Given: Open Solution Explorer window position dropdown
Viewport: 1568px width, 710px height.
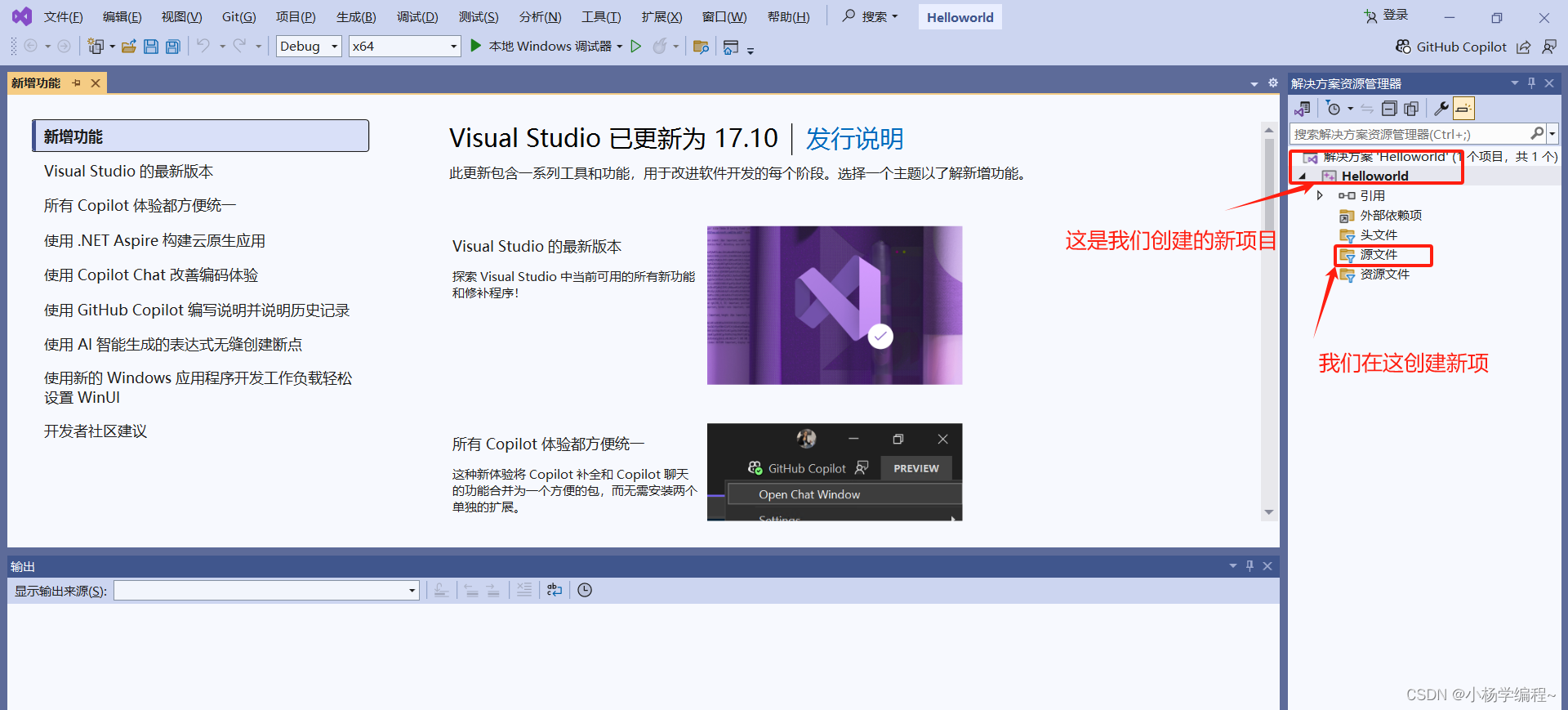Looking at the screenshot, I should click(x=1515, y=83).
